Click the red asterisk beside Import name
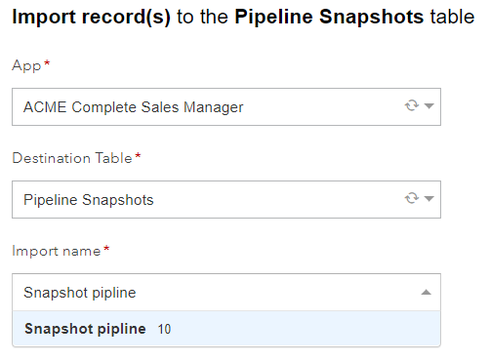This screenshot has height=361, width=490. pyautogui.click(x=106, y=248)
